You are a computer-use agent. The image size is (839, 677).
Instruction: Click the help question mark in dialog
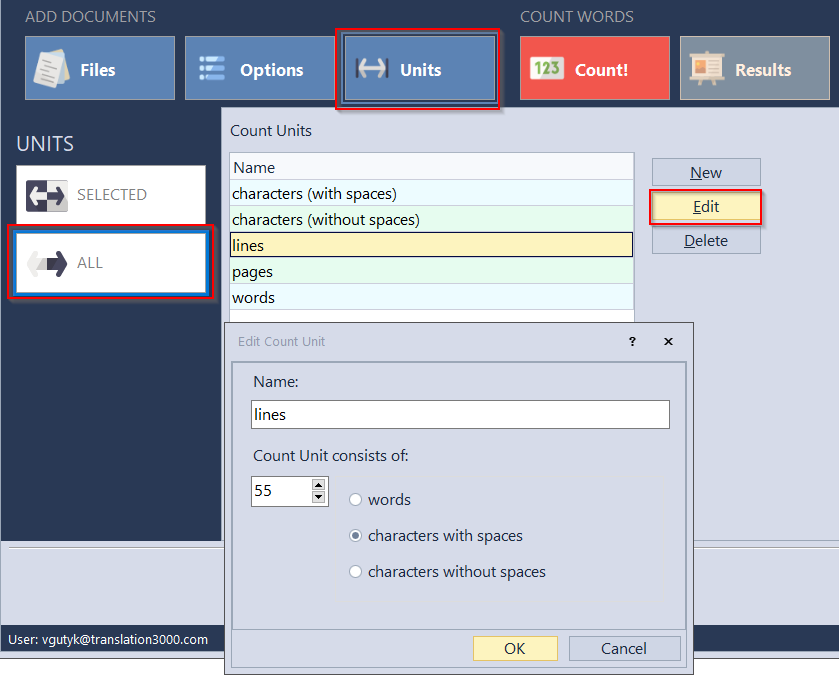coord(632,342)
